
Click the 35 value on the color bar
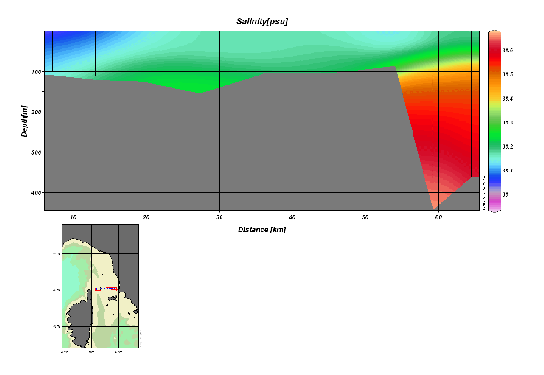tap(505, 195)
